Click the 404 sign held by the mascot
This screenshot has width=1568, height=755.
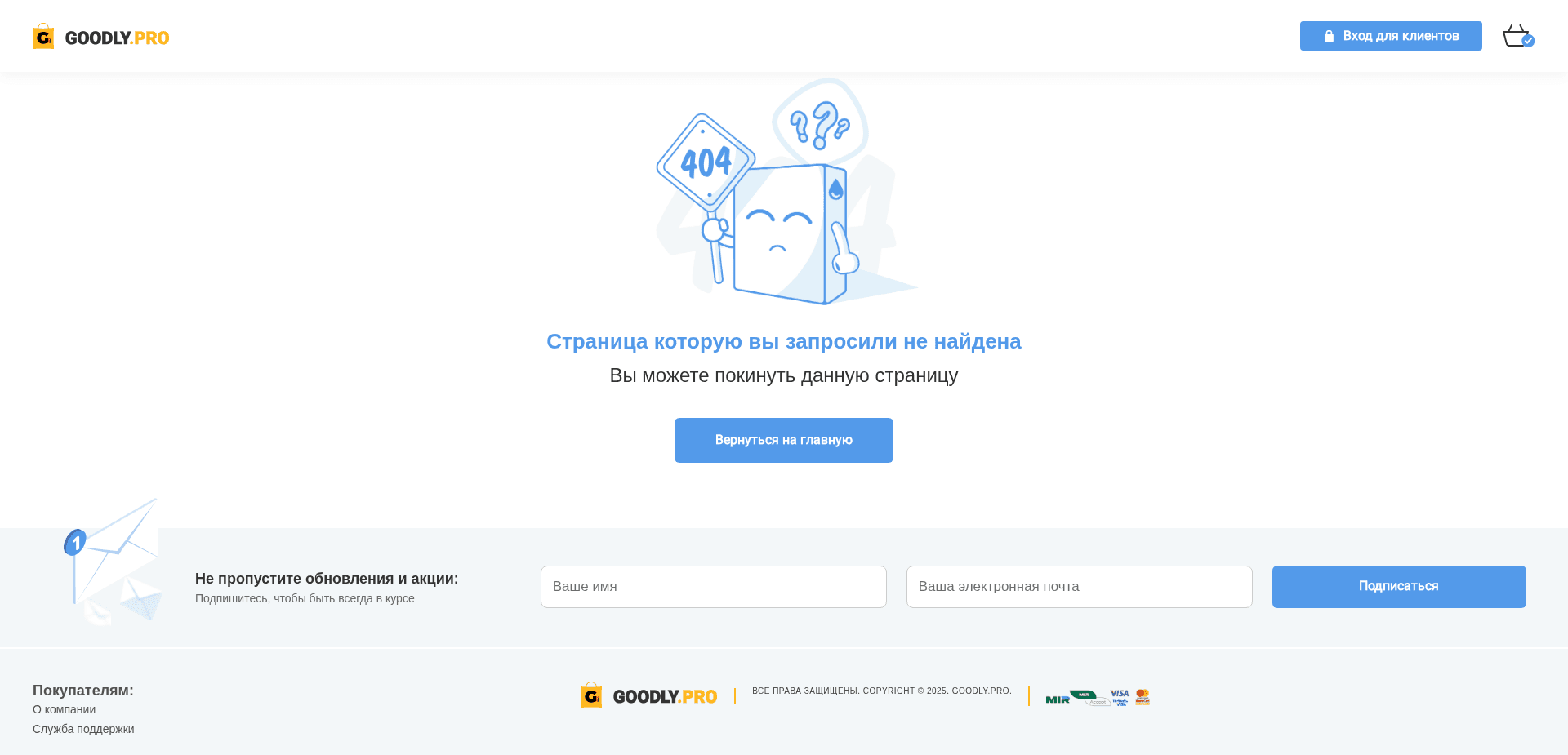706,162
